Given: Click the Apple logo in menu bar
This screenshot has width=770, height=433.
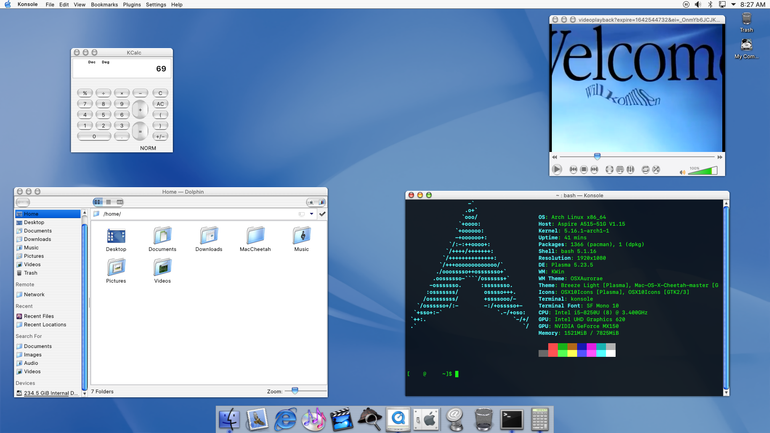Looking at the screenshot, I should click(x=7, y=4).
